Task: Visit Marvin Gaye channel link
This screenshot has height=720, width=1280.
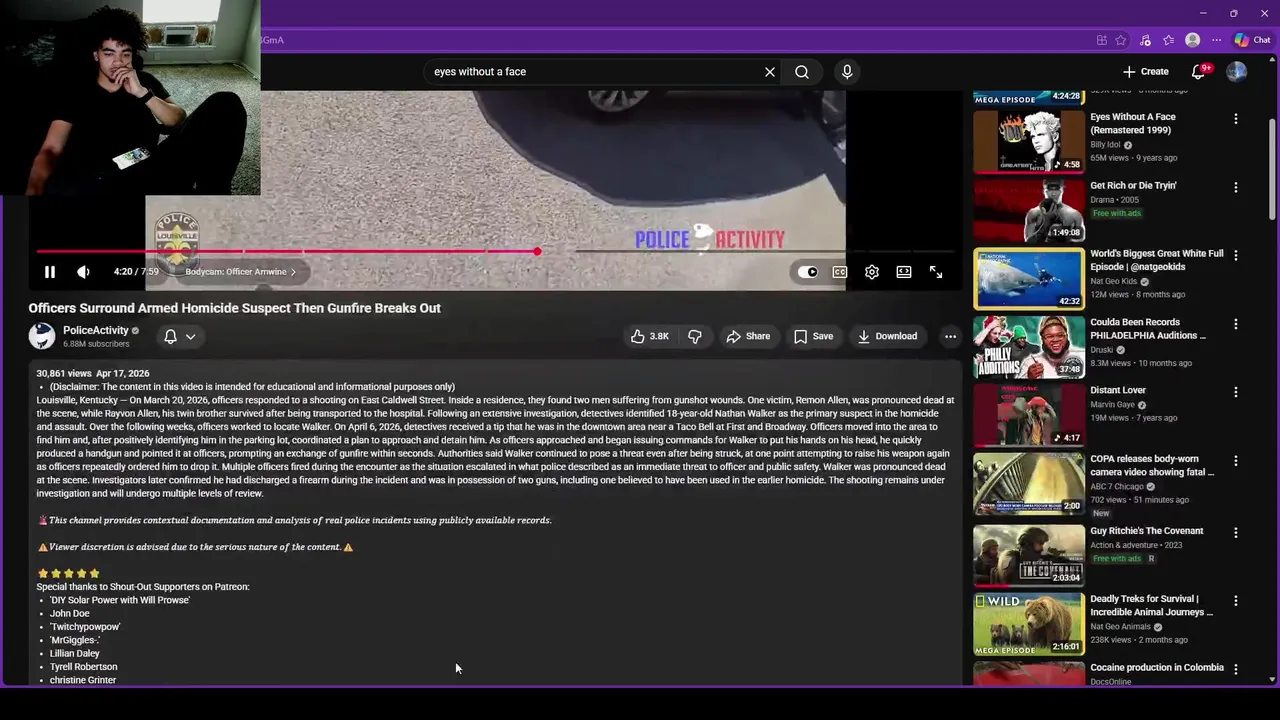Action: [1112, 405]
